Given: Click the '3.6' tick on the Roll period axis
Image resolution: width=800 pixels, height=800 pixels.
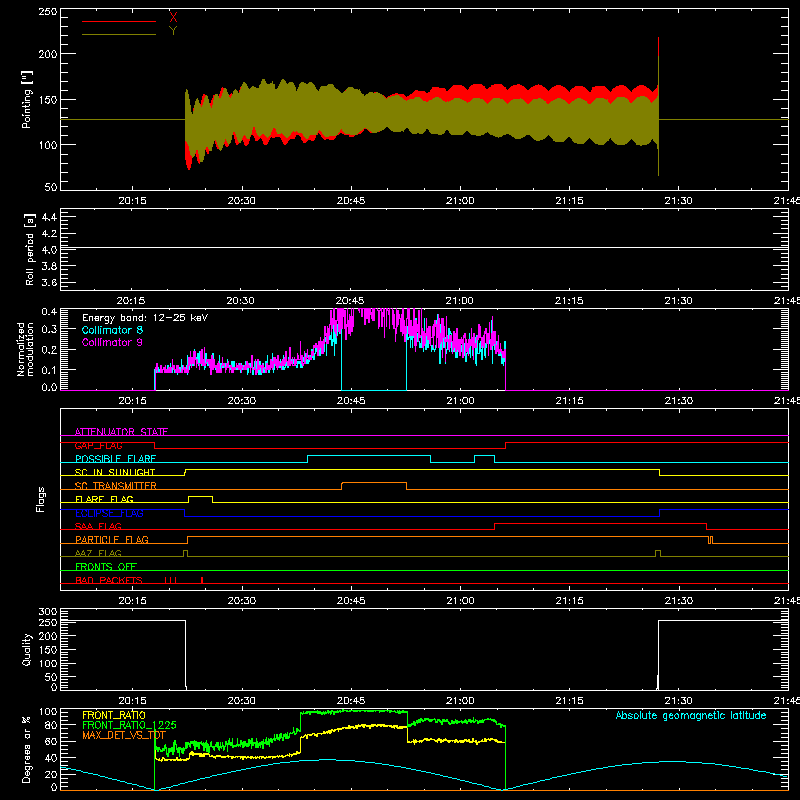Looking at the screenshot, I should (49, 282).
